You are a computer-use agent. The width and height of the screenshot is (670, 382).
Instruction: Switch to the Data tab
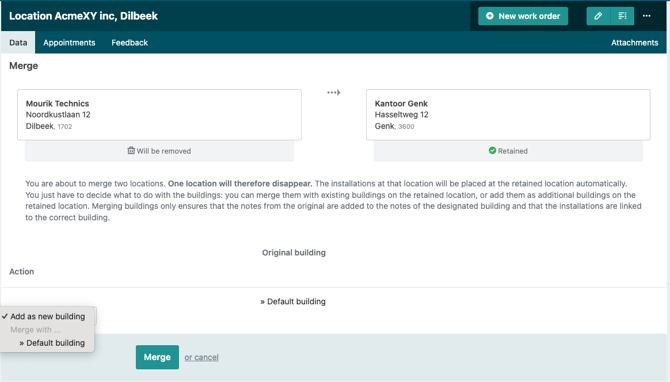[18, 43]
